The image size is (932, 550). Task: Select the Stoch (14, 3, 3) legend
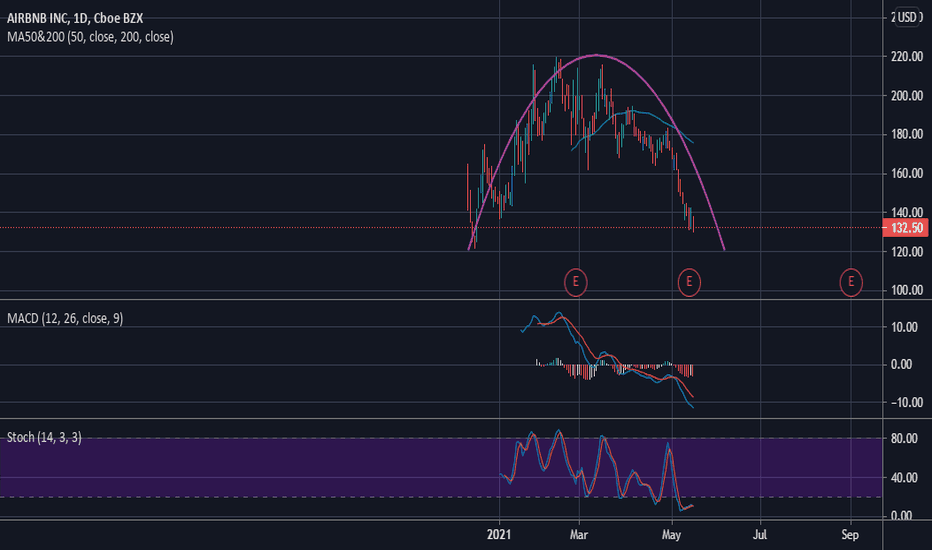[44, 438]
